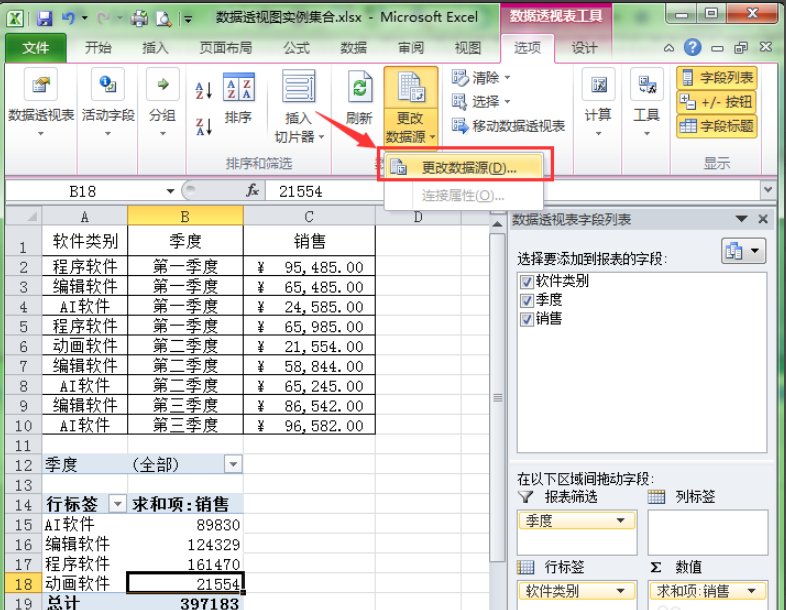Open the 文件 file tab

pos(36,48)
